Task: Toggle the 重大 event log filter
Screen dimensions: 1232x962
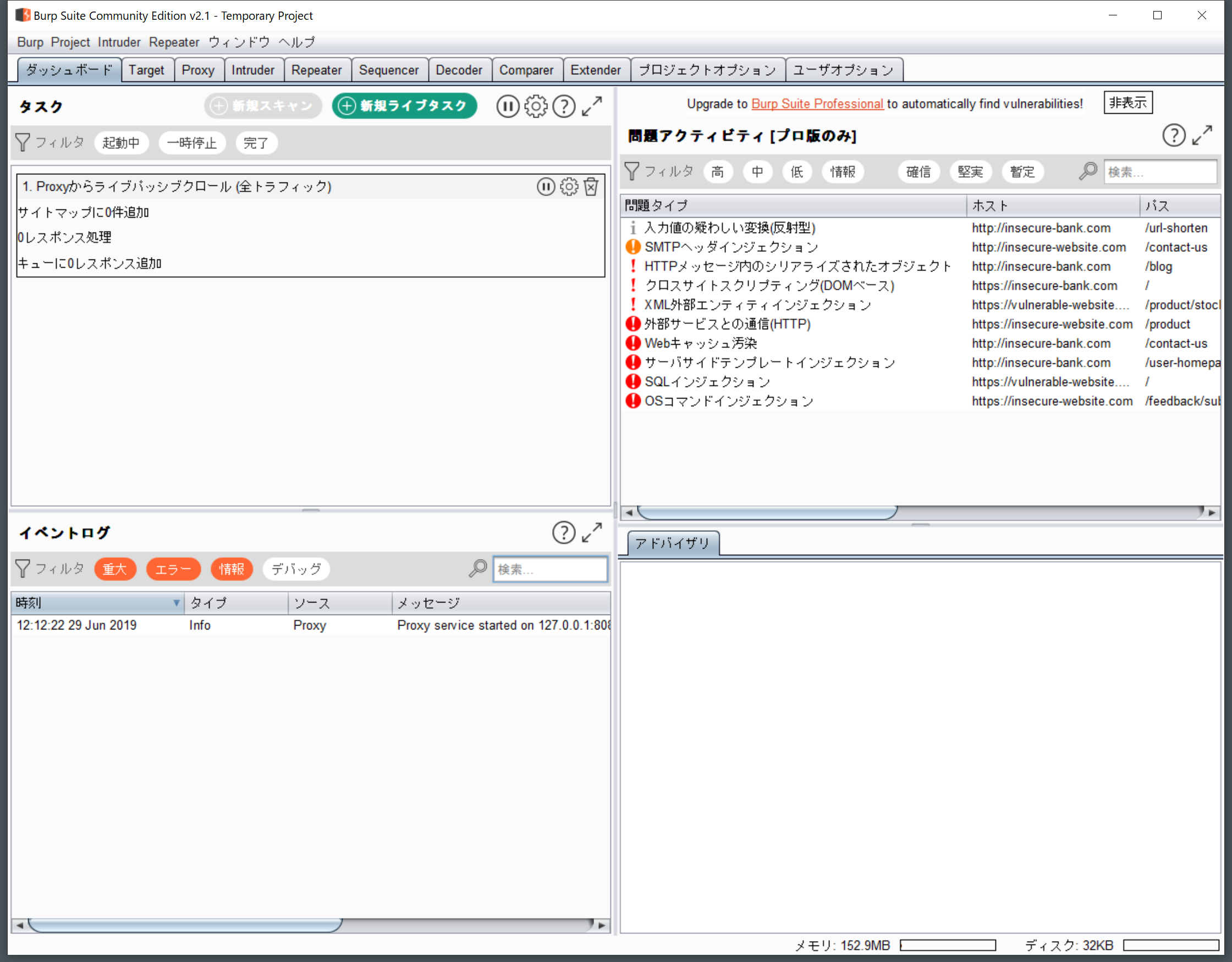Action: [115, 569]
